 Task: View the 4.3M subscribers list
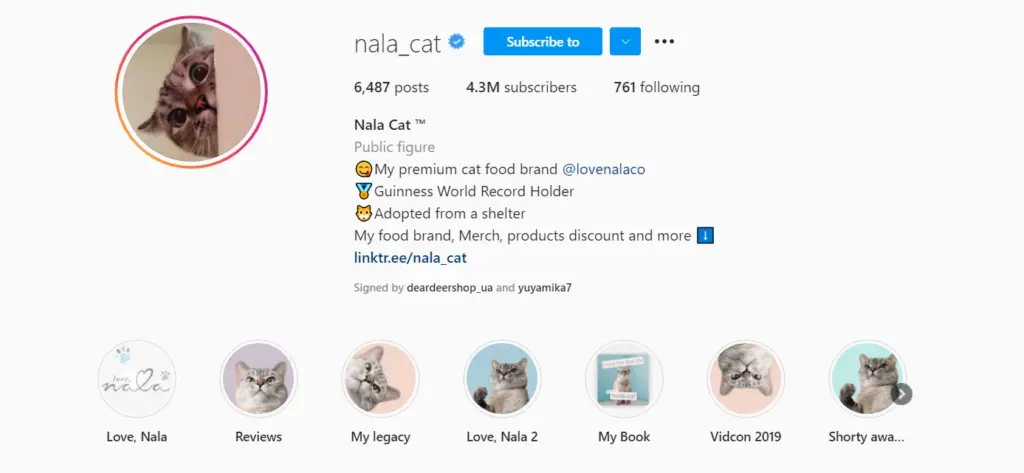(x=521, y=87)
